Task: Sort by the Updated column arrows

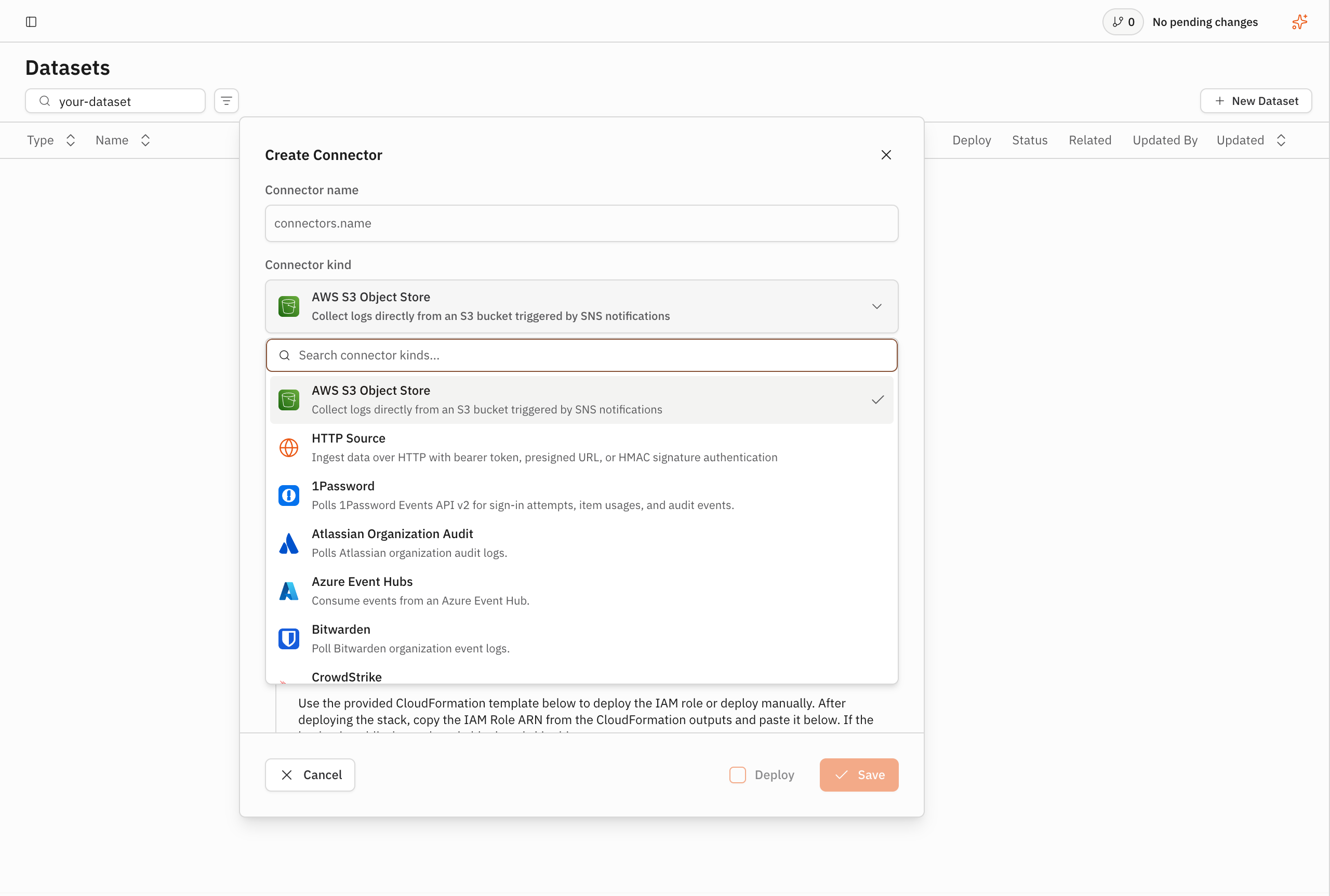Action: (1281, 140)
